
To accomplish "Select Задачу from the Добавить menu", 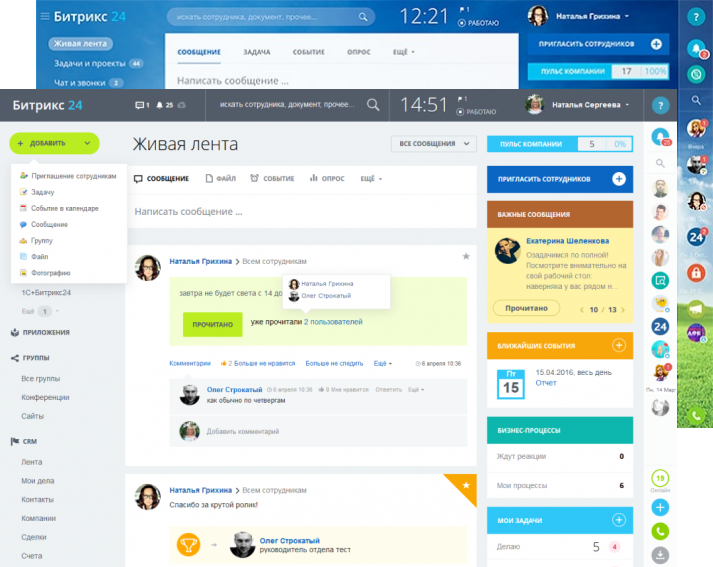I will (43, 192).
